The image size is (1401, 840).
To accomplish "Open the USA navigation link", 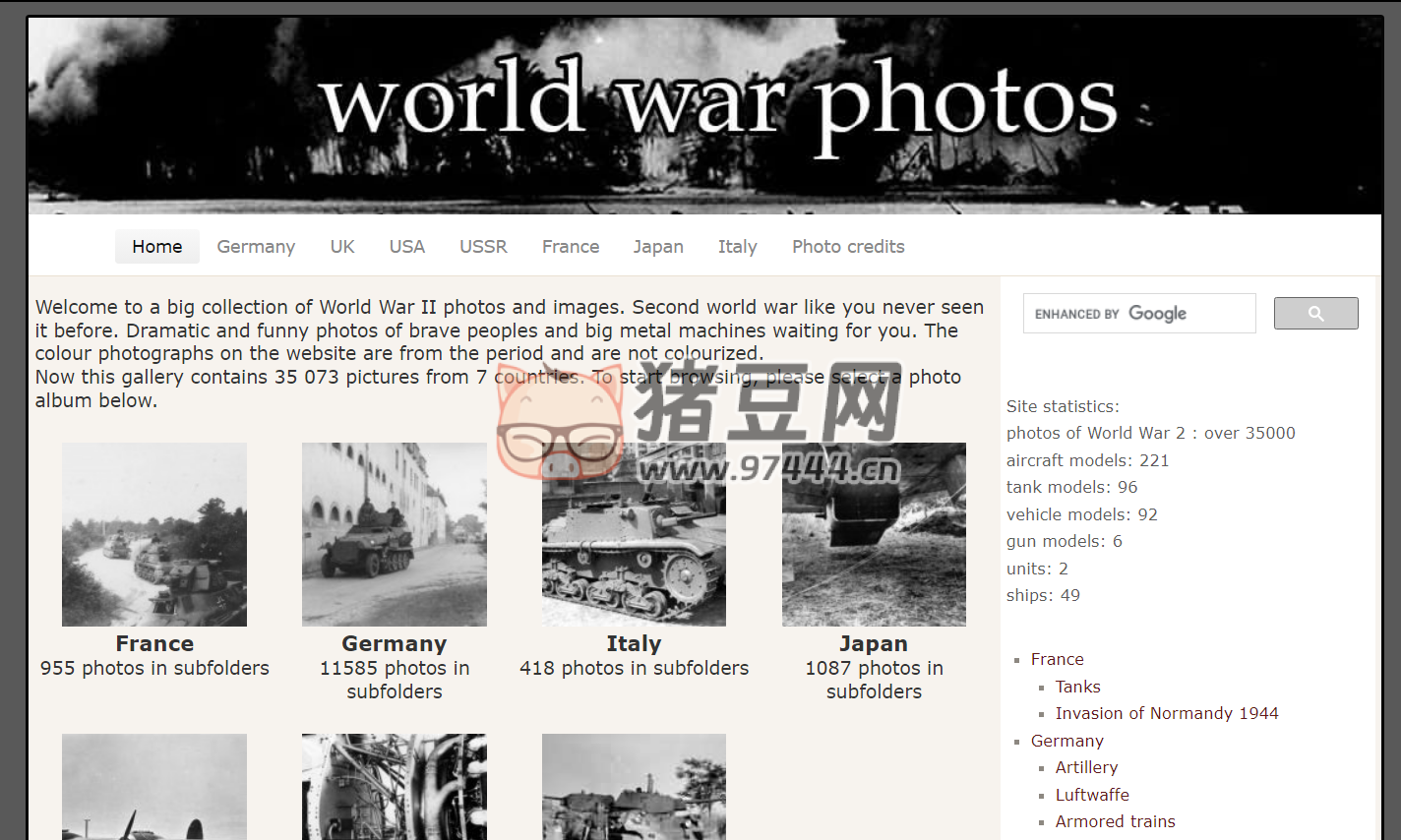I will coord(406,246).
